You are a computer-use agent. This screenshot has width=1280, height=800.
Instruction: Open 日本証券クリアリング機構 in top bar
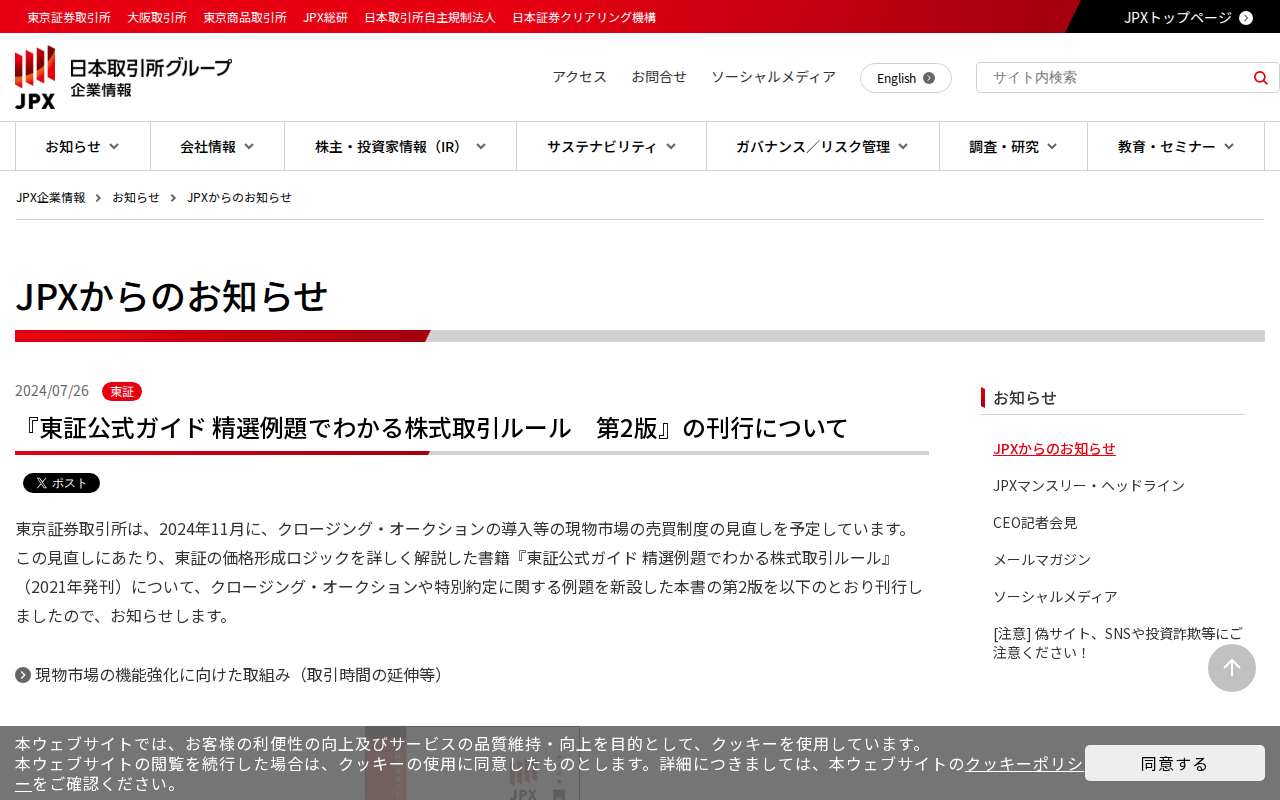coord(584,17)
